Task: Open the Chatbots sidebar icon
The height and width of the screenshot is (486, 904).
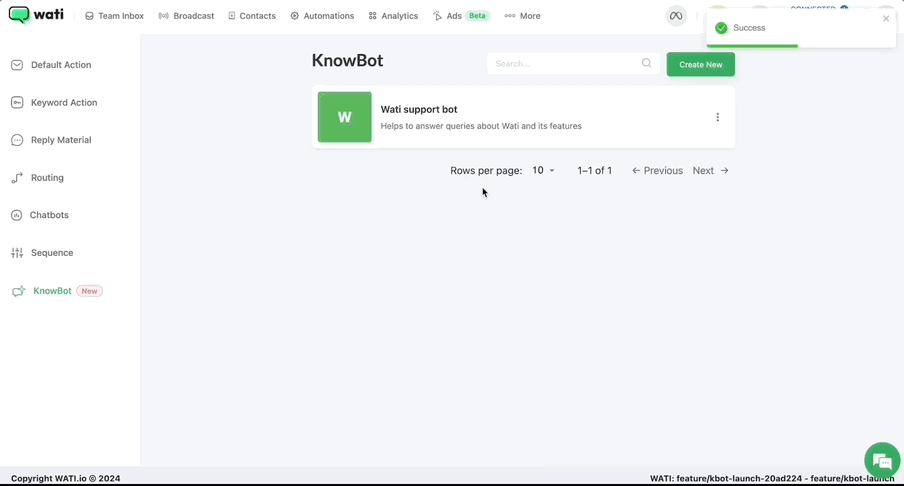Action: 16,215
